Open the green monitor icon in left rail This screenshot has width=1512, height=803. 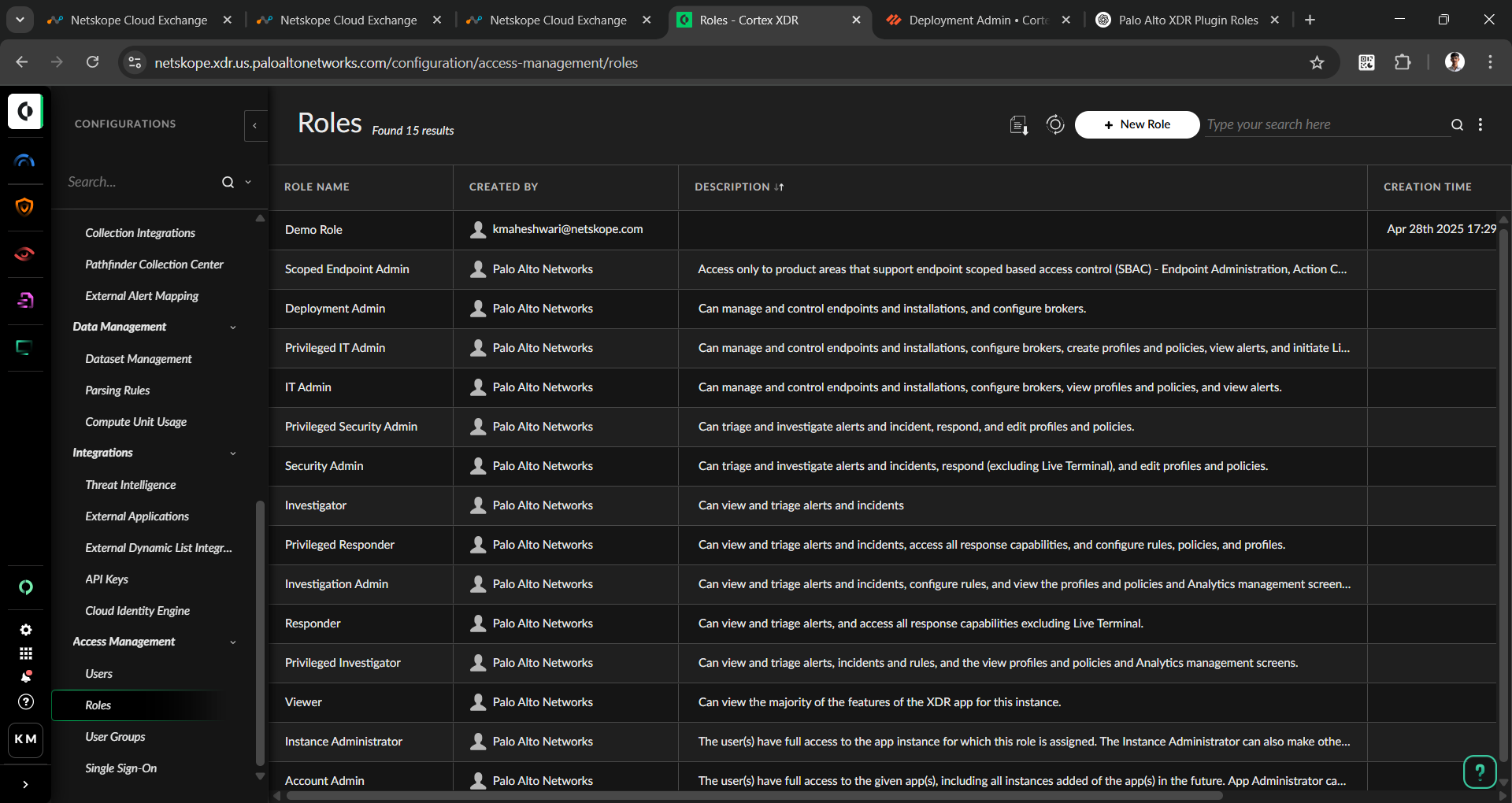(25, 347)
